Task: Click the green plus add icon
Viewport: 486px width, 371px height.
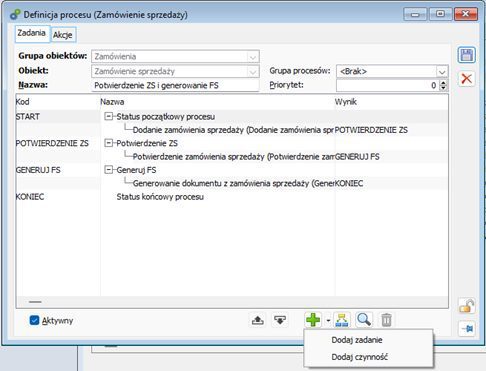Action: (x=313, y=320)
